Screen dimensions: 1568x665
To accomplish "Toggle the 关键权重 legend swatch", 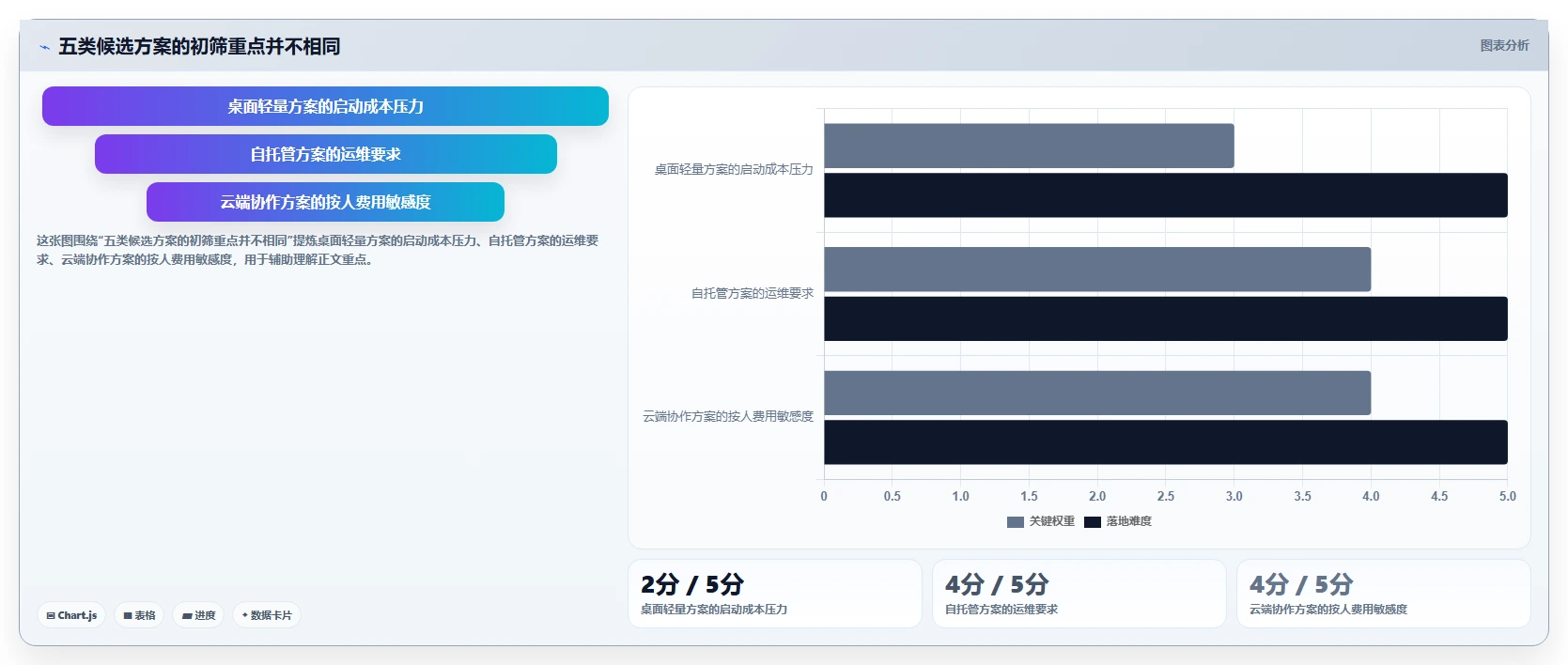I will pos(1015,522).
